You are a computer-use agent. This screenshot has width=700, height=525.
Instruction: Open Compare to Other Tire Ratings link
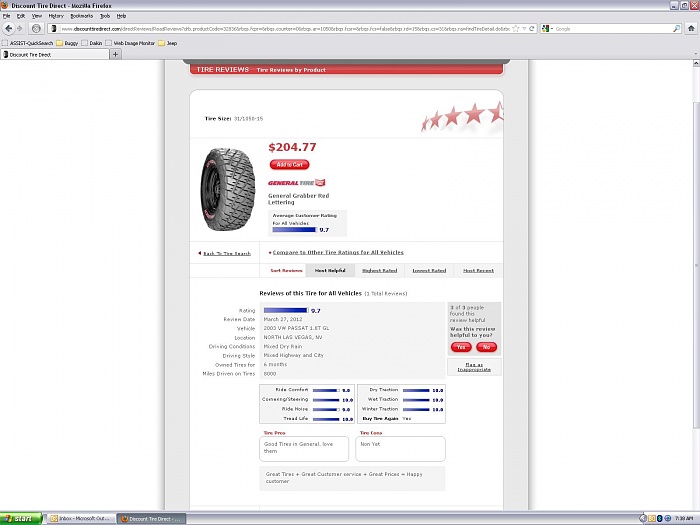point(338,252)
